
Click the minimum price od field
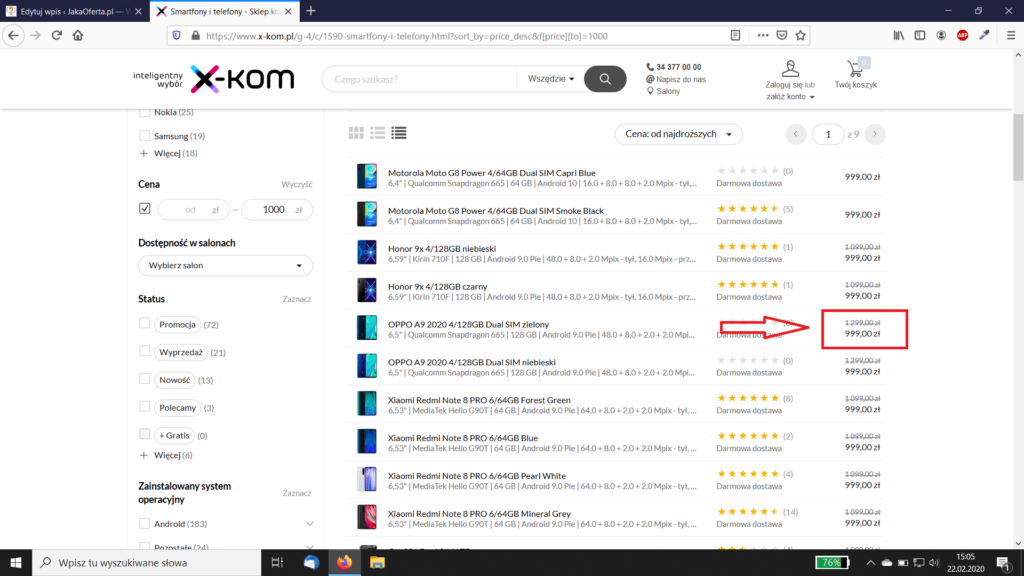click(194, 210)
